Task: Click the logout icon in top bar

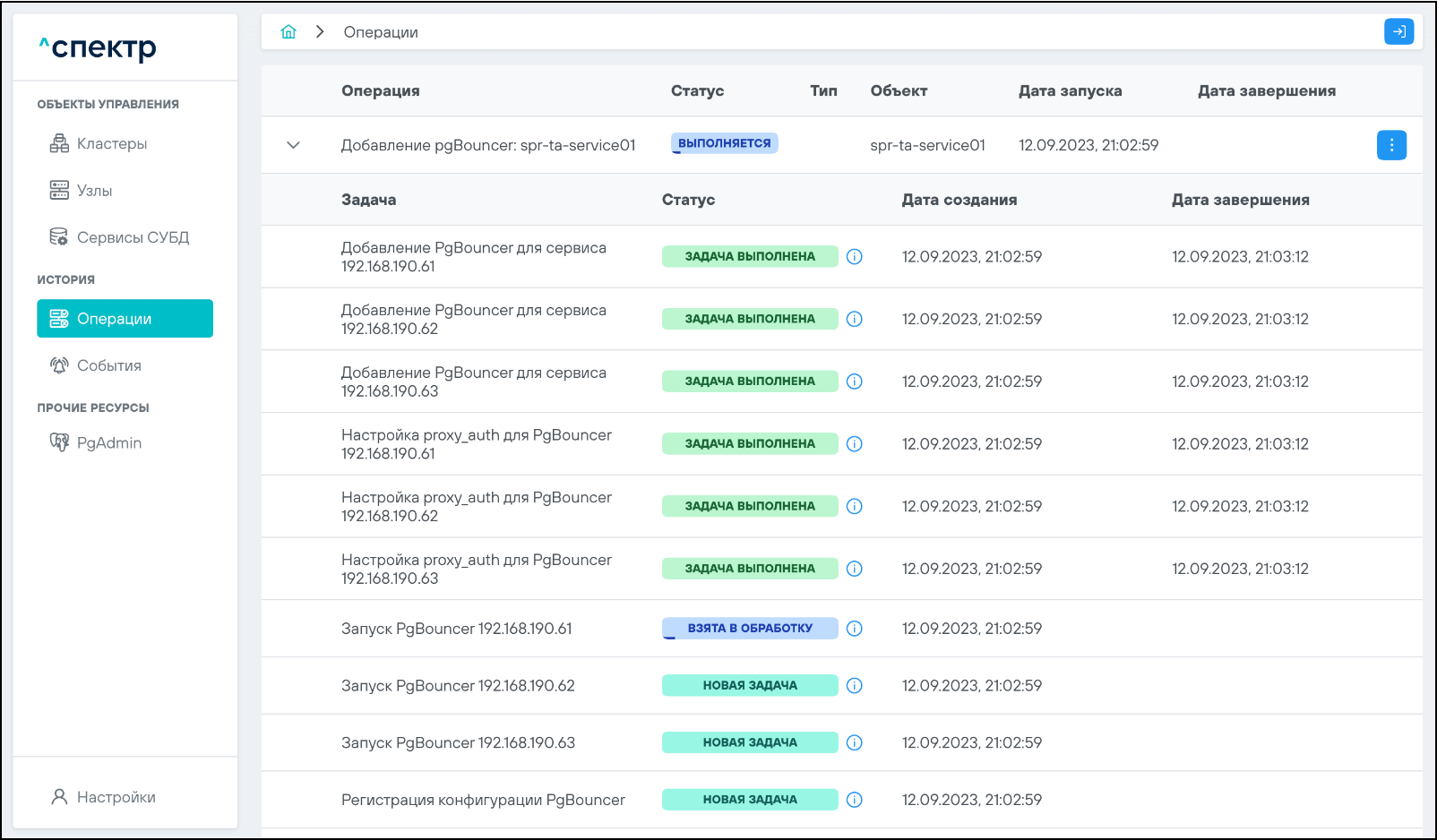Action: (x=1398, y=31)
